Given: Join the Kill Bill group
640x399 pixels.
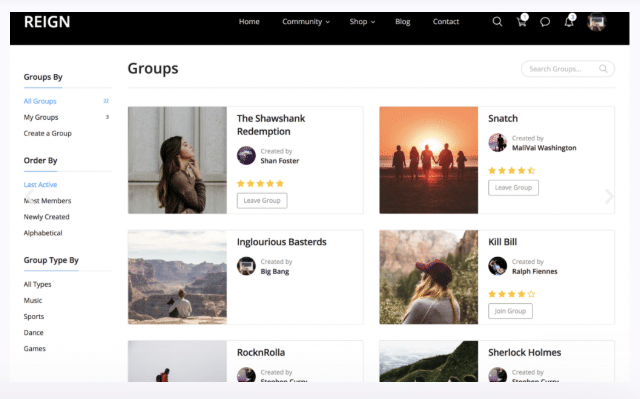Looking at the screenshot, I should [x=510, y=311].
